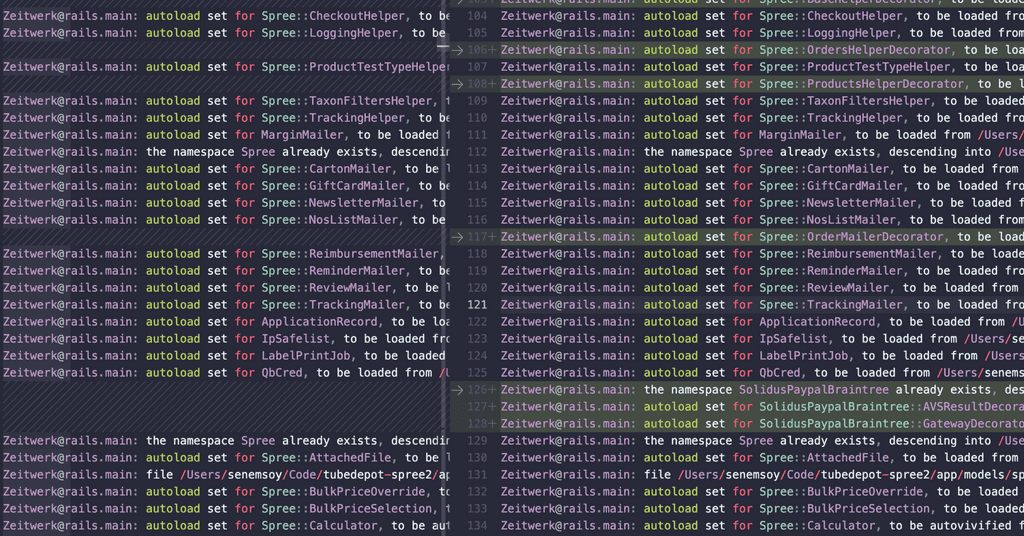Click QbCred row in left pane
Screen dimensions: 1024x536
(225, 373)
